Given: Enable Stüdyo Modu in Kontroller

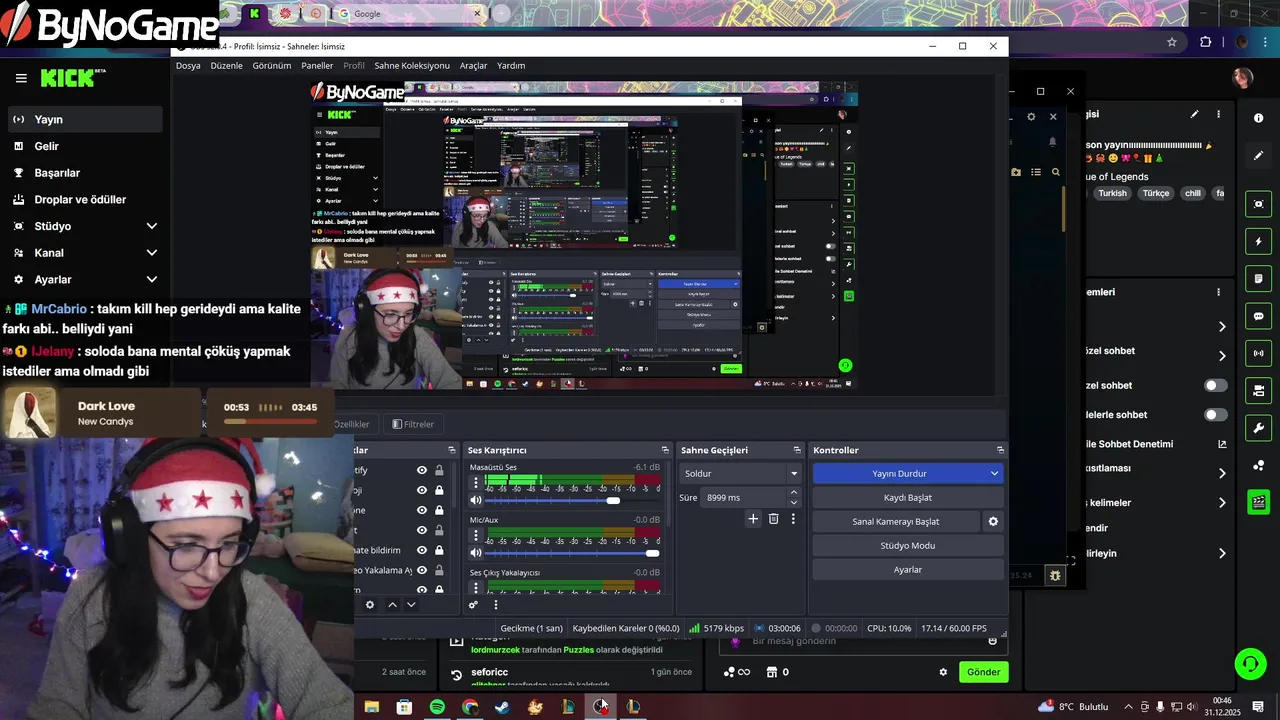Looking at the screenshot, I should (907, 545).
